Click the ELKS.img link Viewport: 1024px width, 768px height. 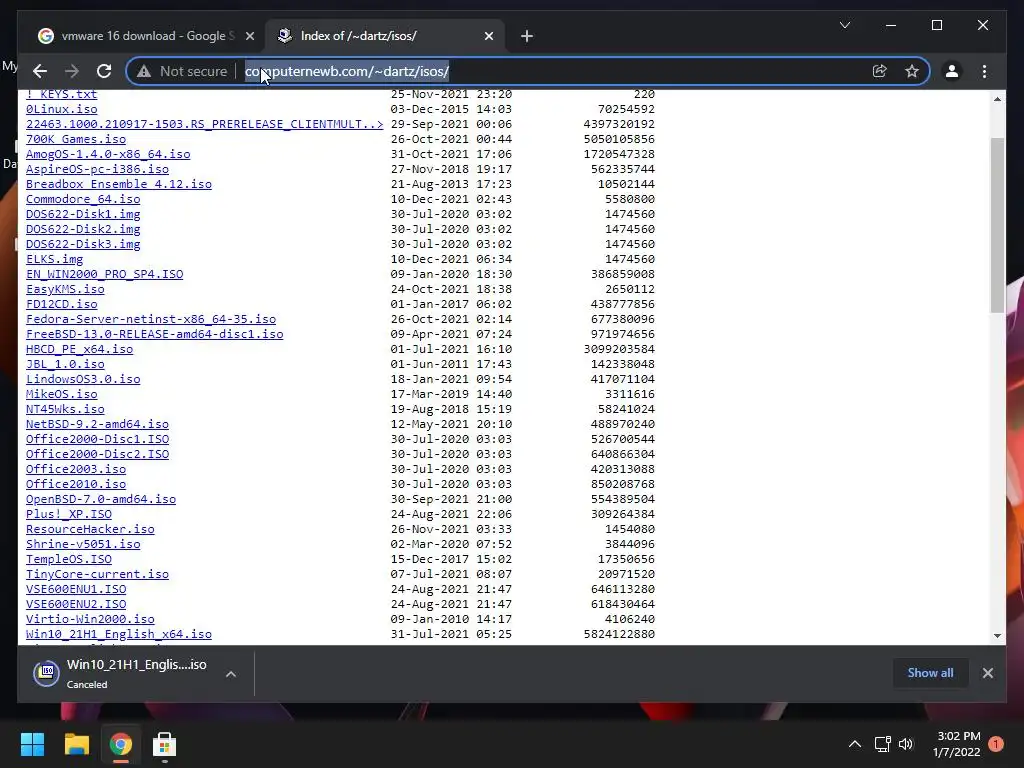[54, 259]
